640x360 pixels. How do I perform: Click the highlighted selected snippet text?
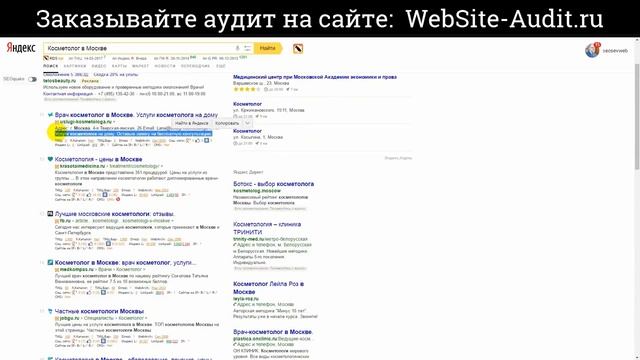tap(133, 133)
